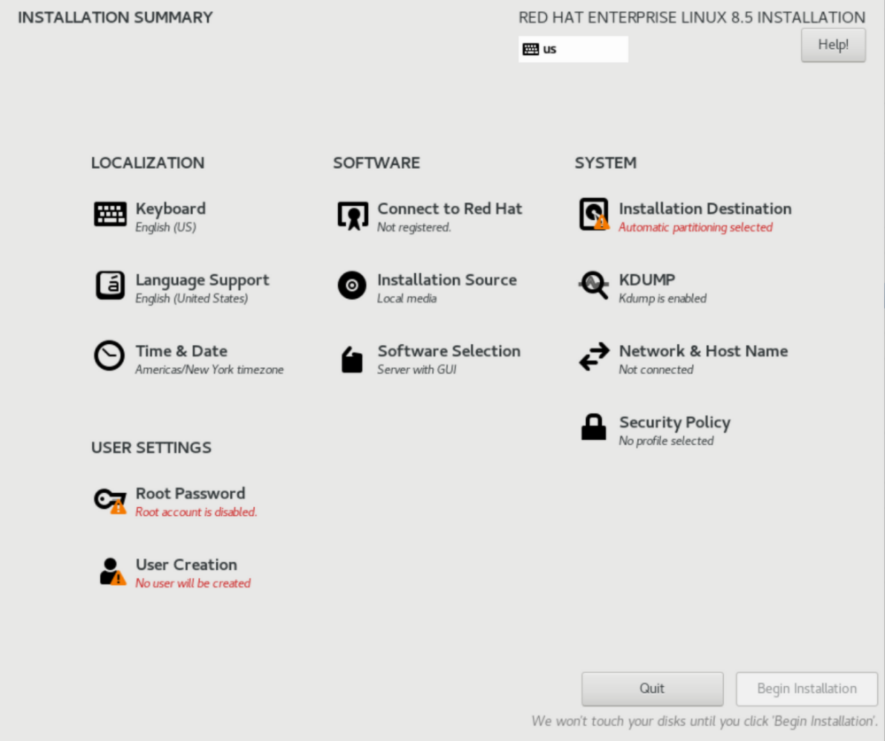Open the Time & Date clock icon
885x742 pixels.
(x=109, y=357)
